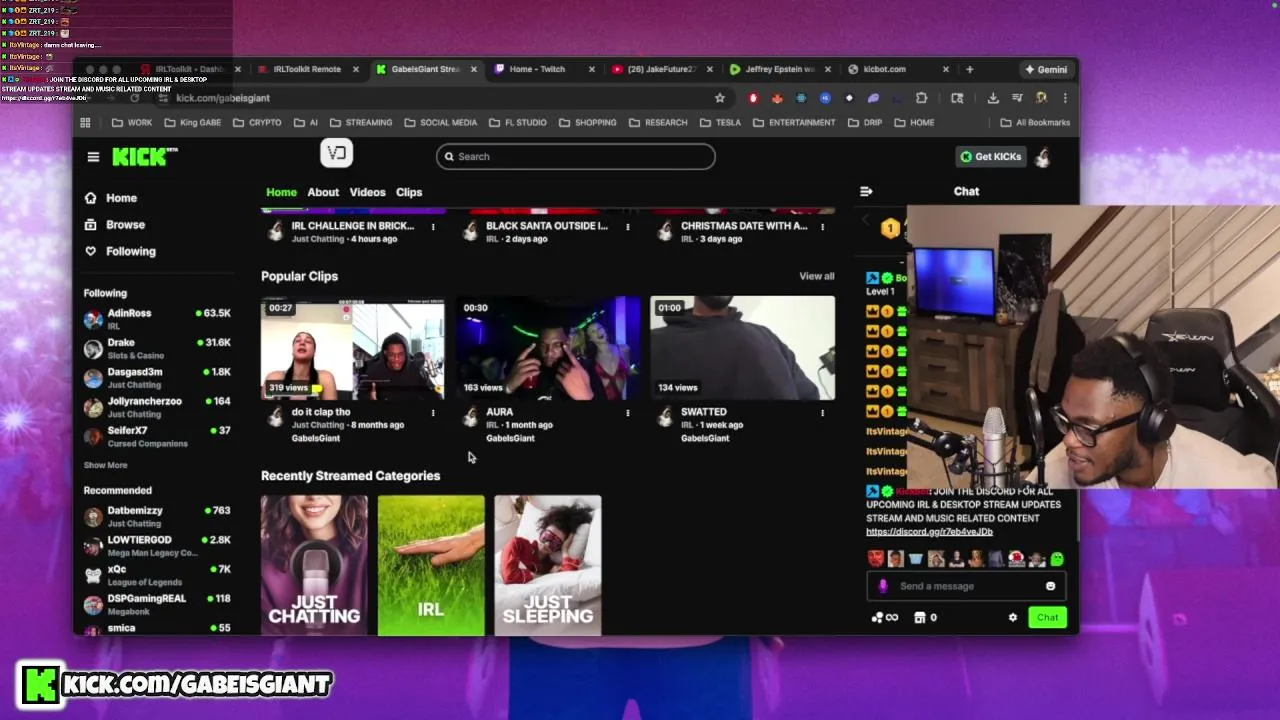Open options for IRL CHALLENGE IN BRICK video
The height and width of the screenshot is (720, 1280).
[433, 227]
